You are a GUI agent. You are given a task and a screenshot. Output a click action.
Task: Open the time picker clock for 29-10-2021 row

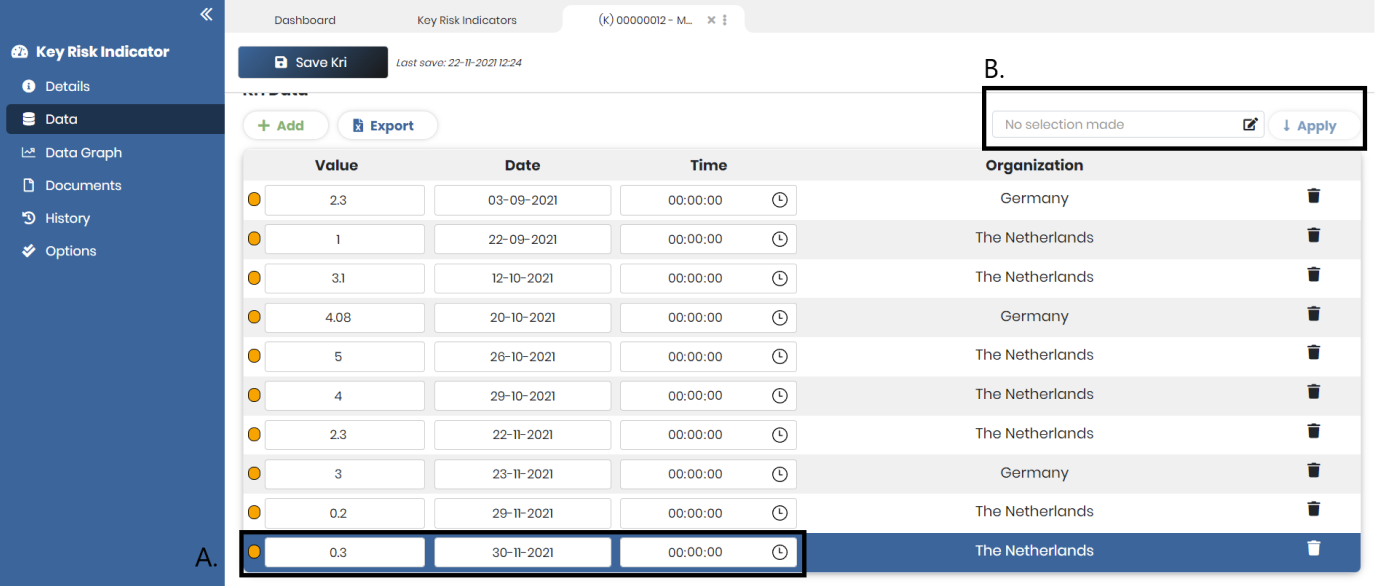[780, 396]
